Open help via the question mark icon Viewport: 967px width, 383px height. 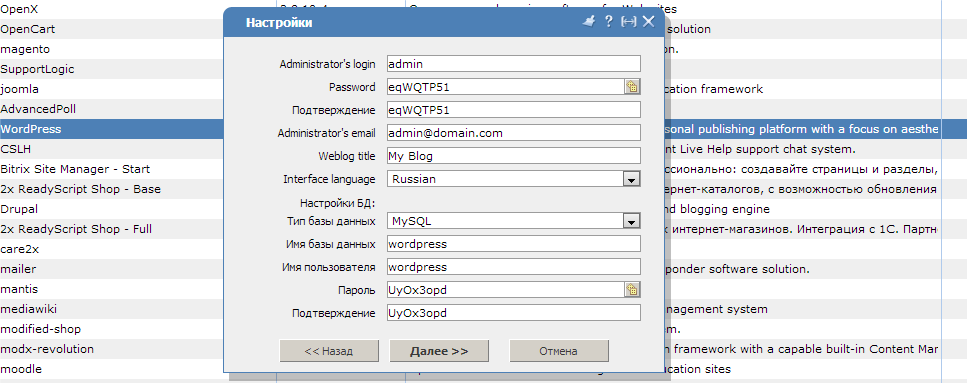coord(608,22)
